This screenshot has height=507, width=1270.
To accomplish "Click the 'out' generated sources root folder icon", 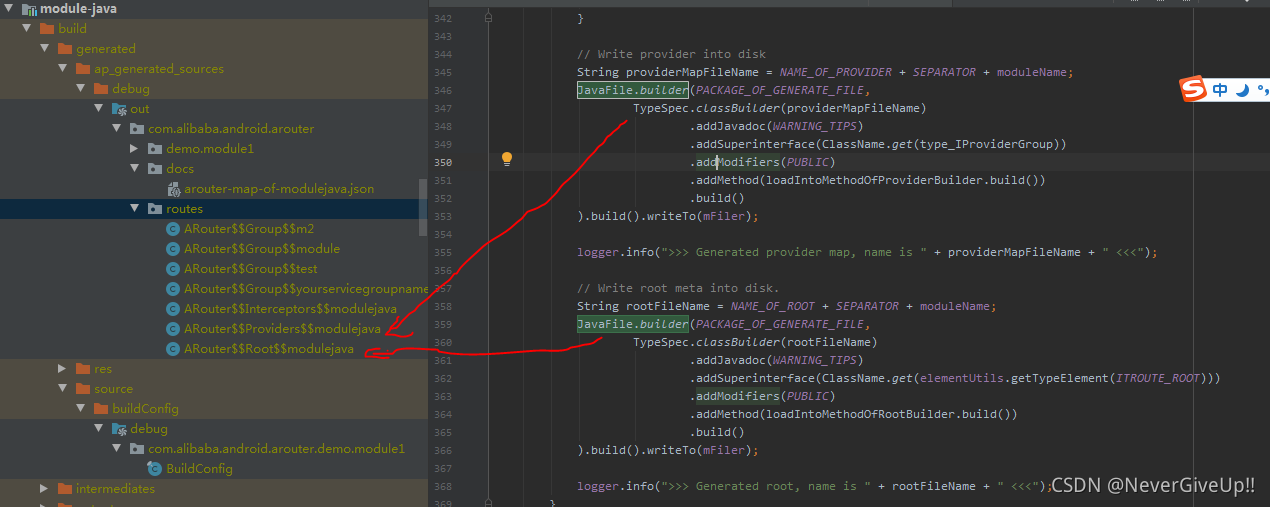I will [119, 109].
